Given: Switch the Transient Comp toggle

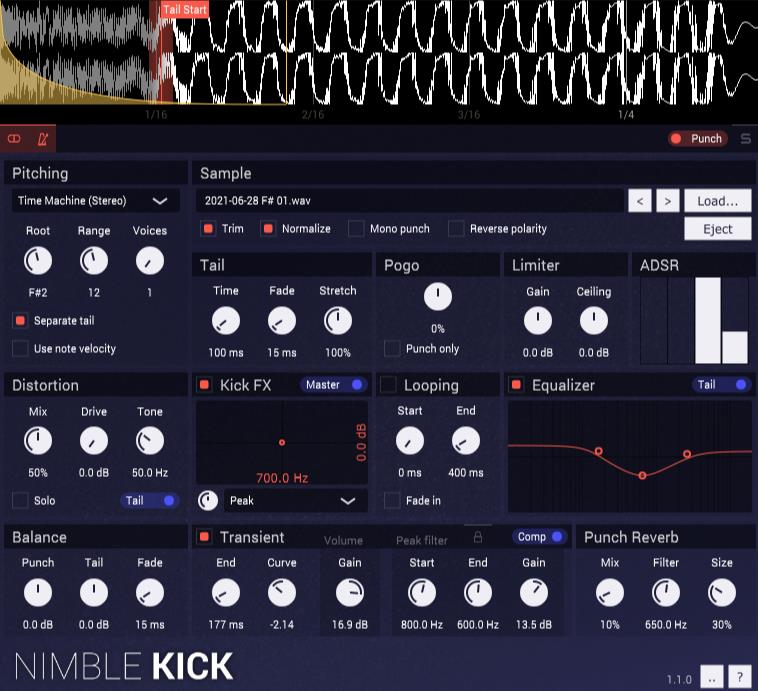Looking at the screenshot, I should click(x=539, y=537).
